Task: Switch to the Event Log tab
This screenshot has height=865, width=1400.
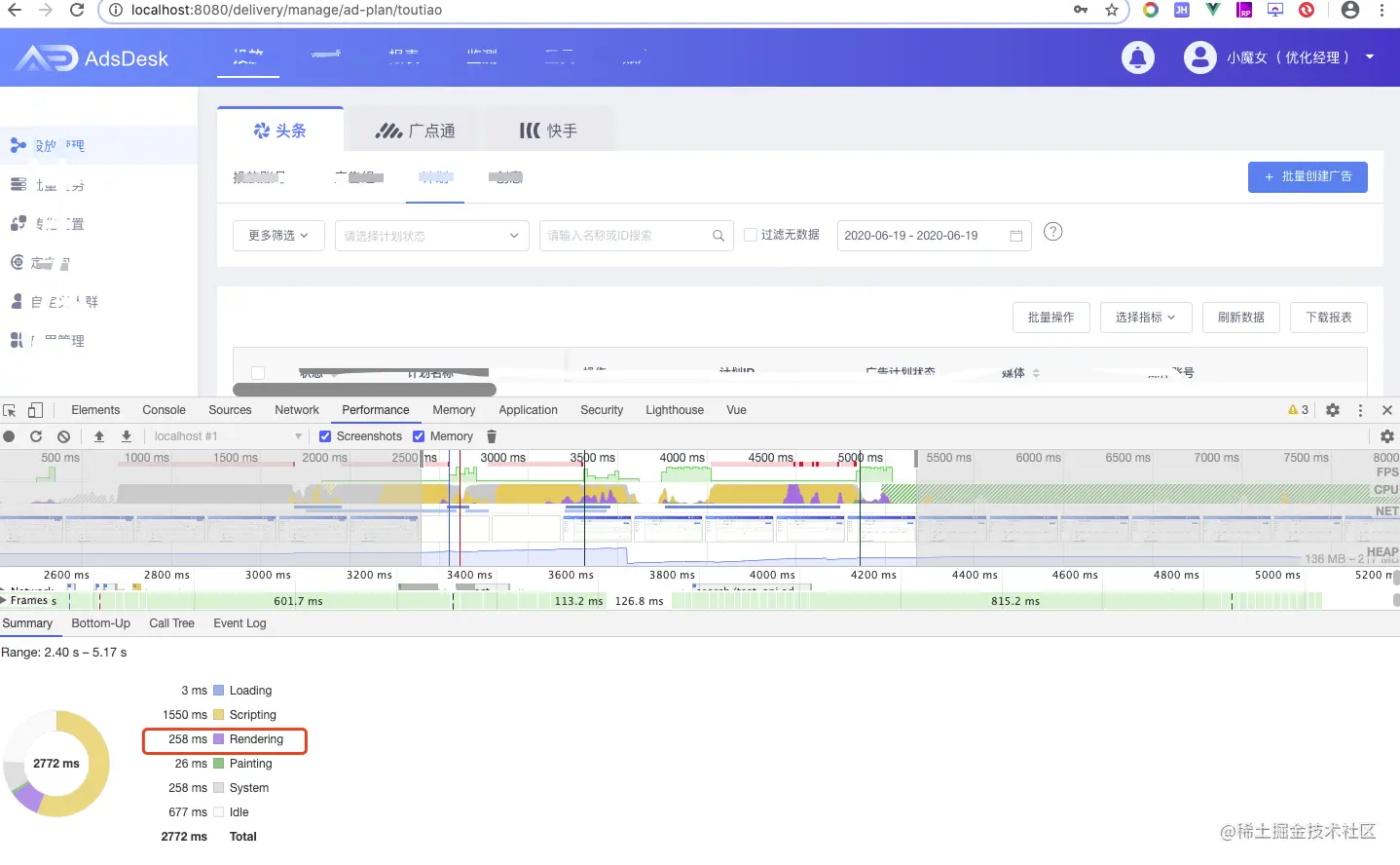Action: click(x=239, y=623)
